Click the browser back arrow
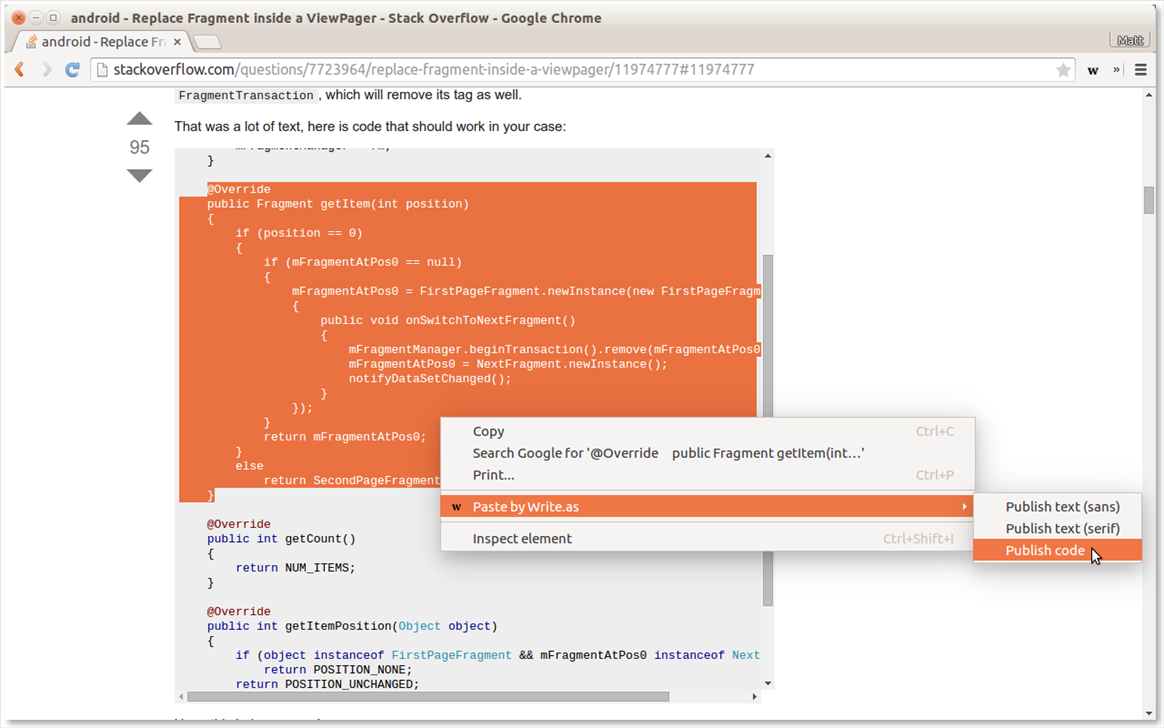The height and width of the screenshot is (728, 1164). (19, 70)
